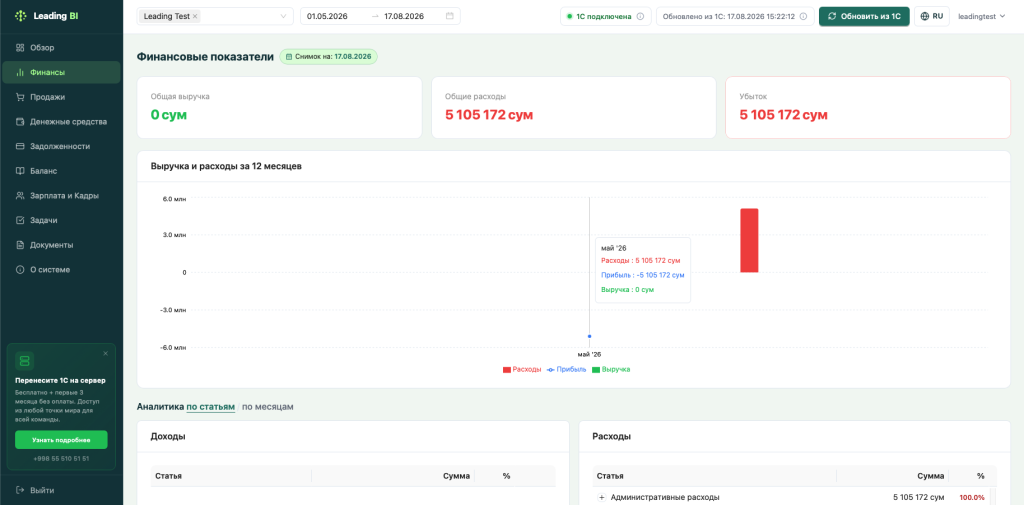Click the Зарплата и Кадры people icon
The image size is (1024, 505).
[x=20, y=195]
